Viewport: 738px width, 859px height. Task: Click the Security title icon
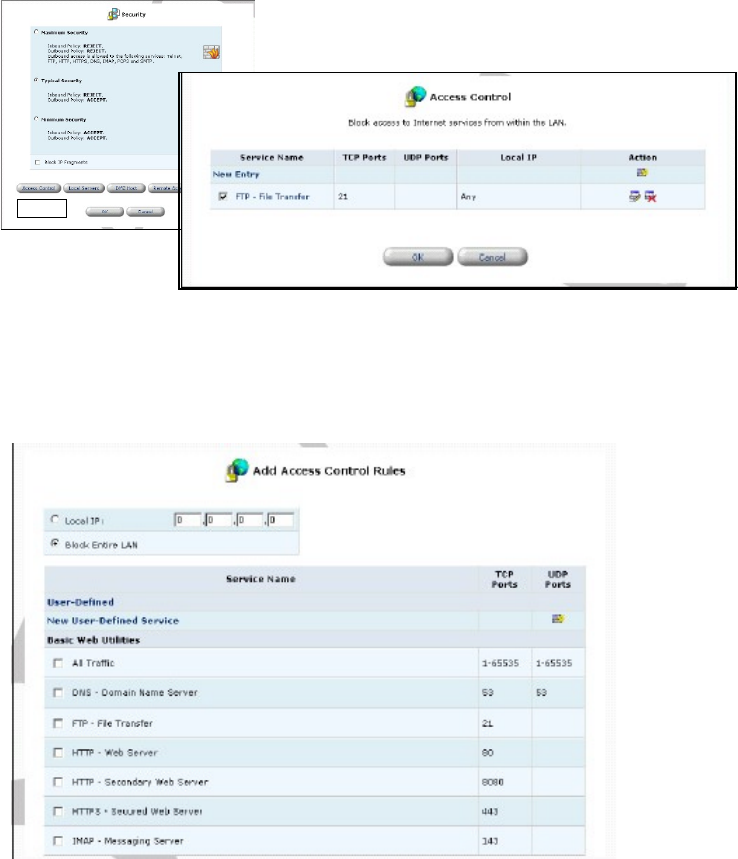[113, 14]
